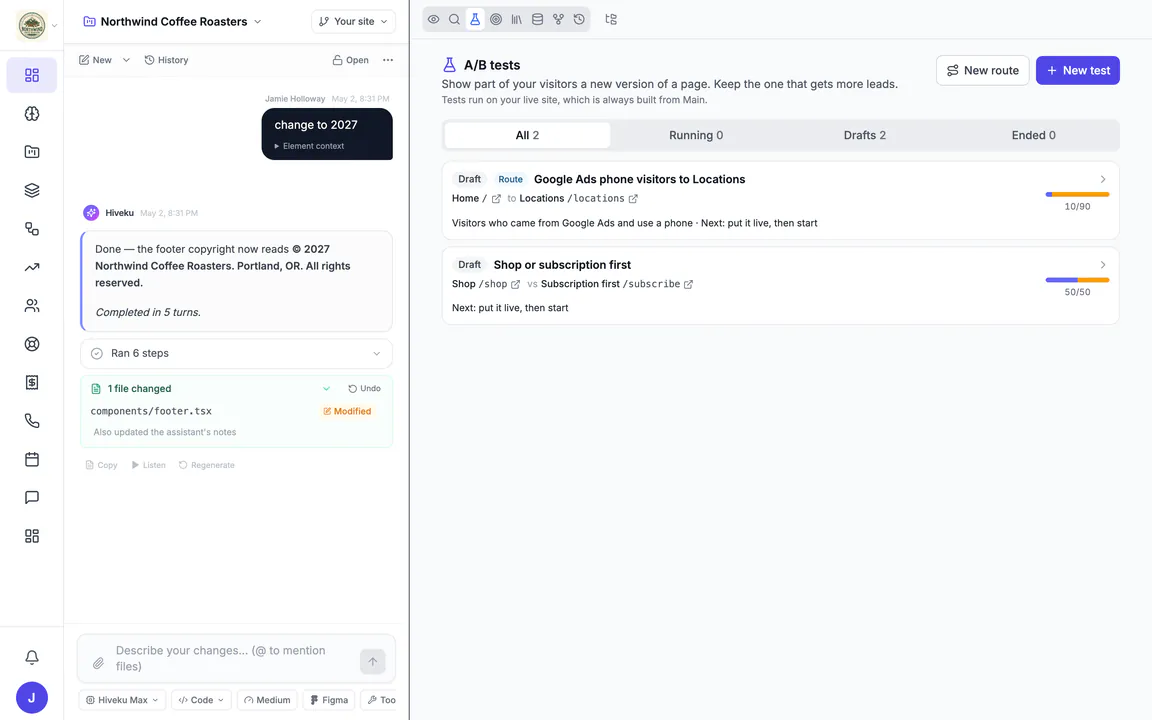Open the calendar icon in the sidebar
This screenshot has width=1152, height=720.
click(x=32, y=459)
